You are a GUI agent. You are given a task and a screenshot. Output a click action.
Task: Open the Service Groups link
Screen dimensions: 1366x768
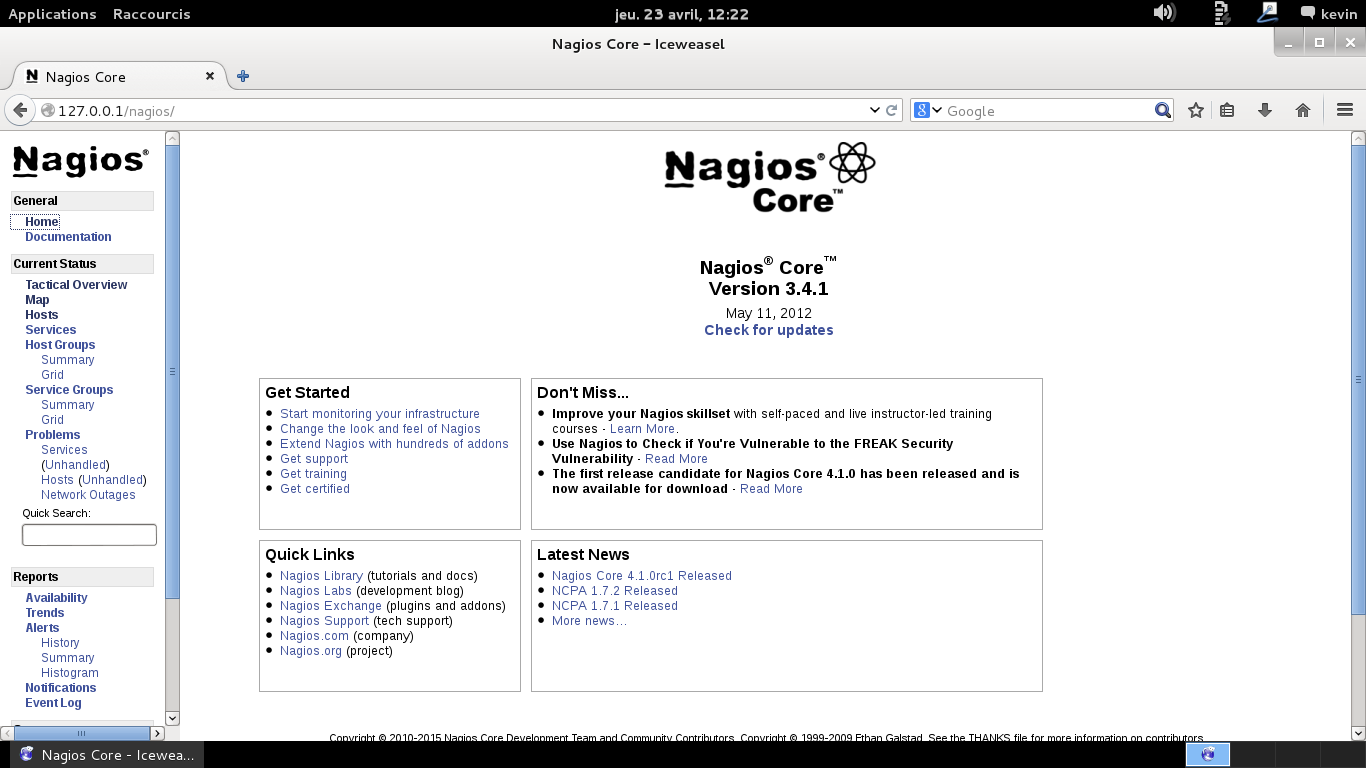[69, 390]
